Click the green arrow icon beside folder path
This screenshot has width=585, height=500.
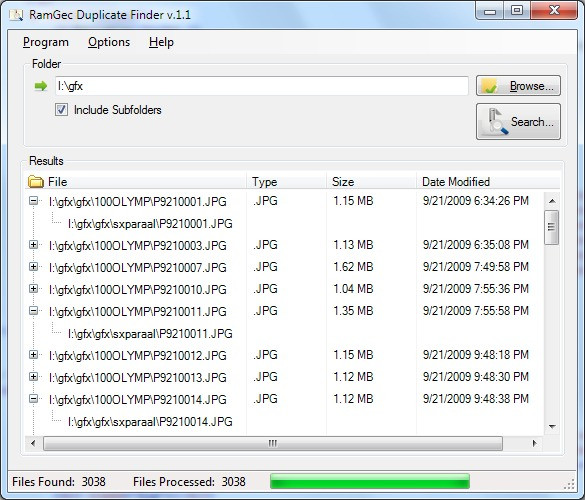click(x=41, y=86)
